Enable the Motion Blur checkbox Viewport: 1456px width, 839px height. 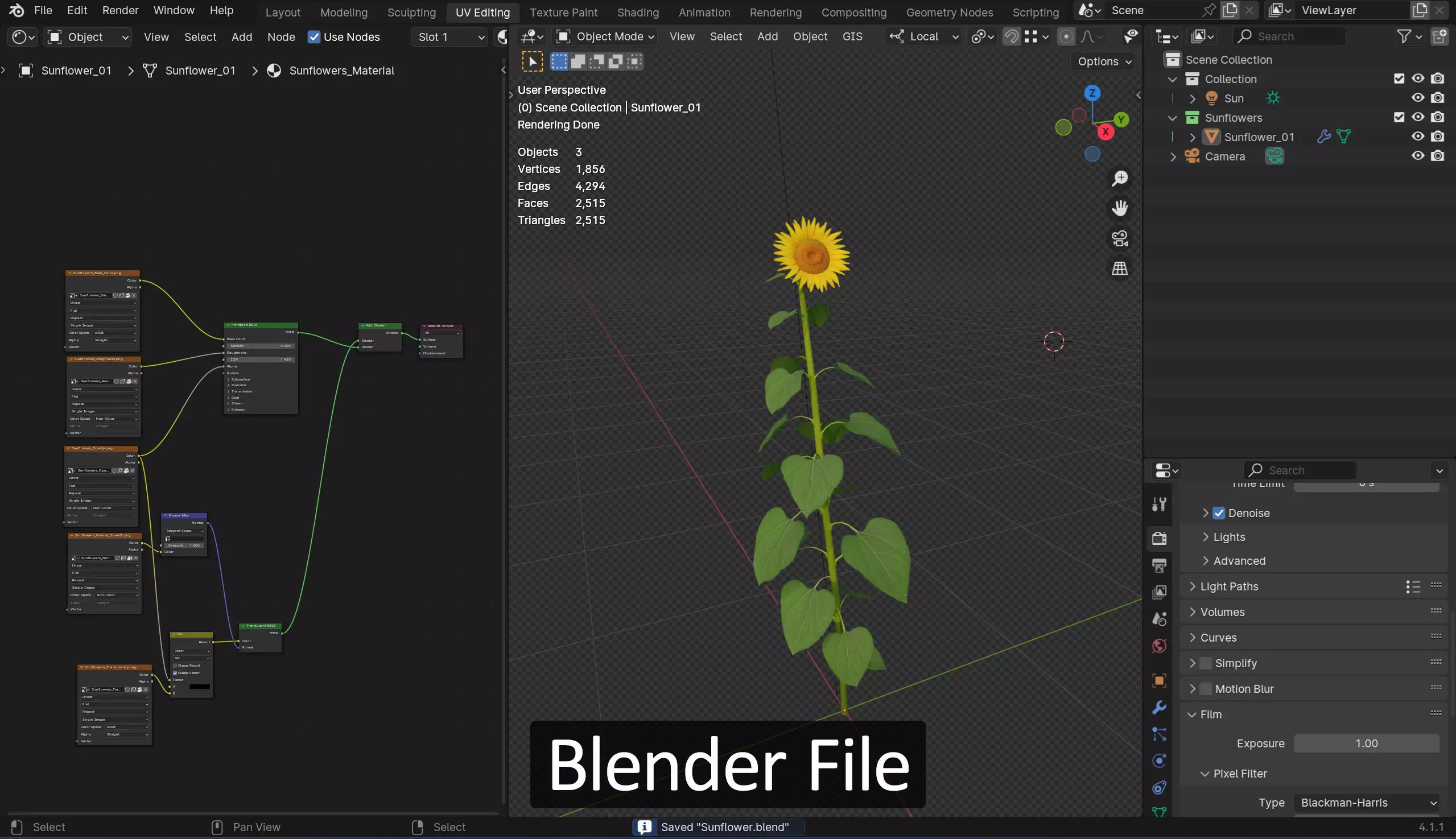tap(1205, 689)
